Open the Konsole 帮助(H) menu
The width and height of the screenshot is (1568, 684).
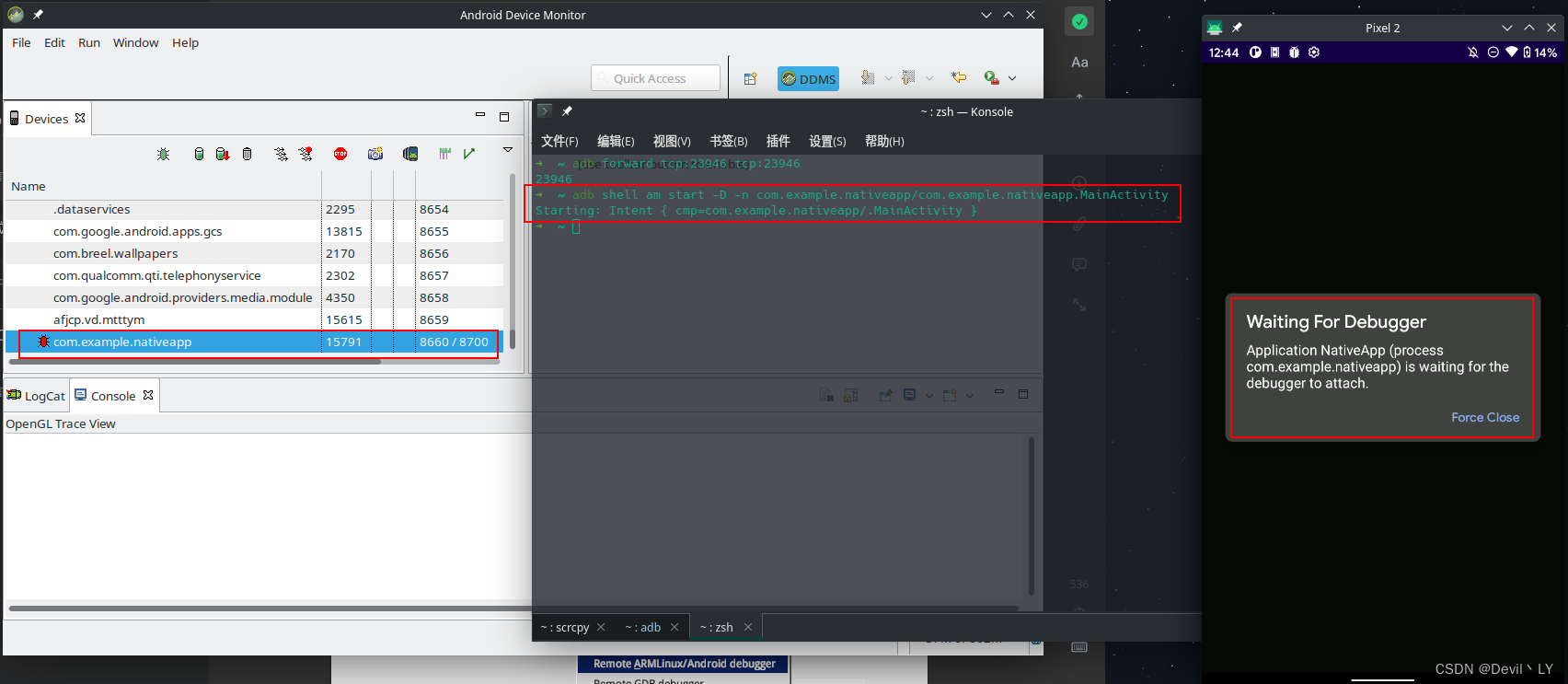[884, 141]
